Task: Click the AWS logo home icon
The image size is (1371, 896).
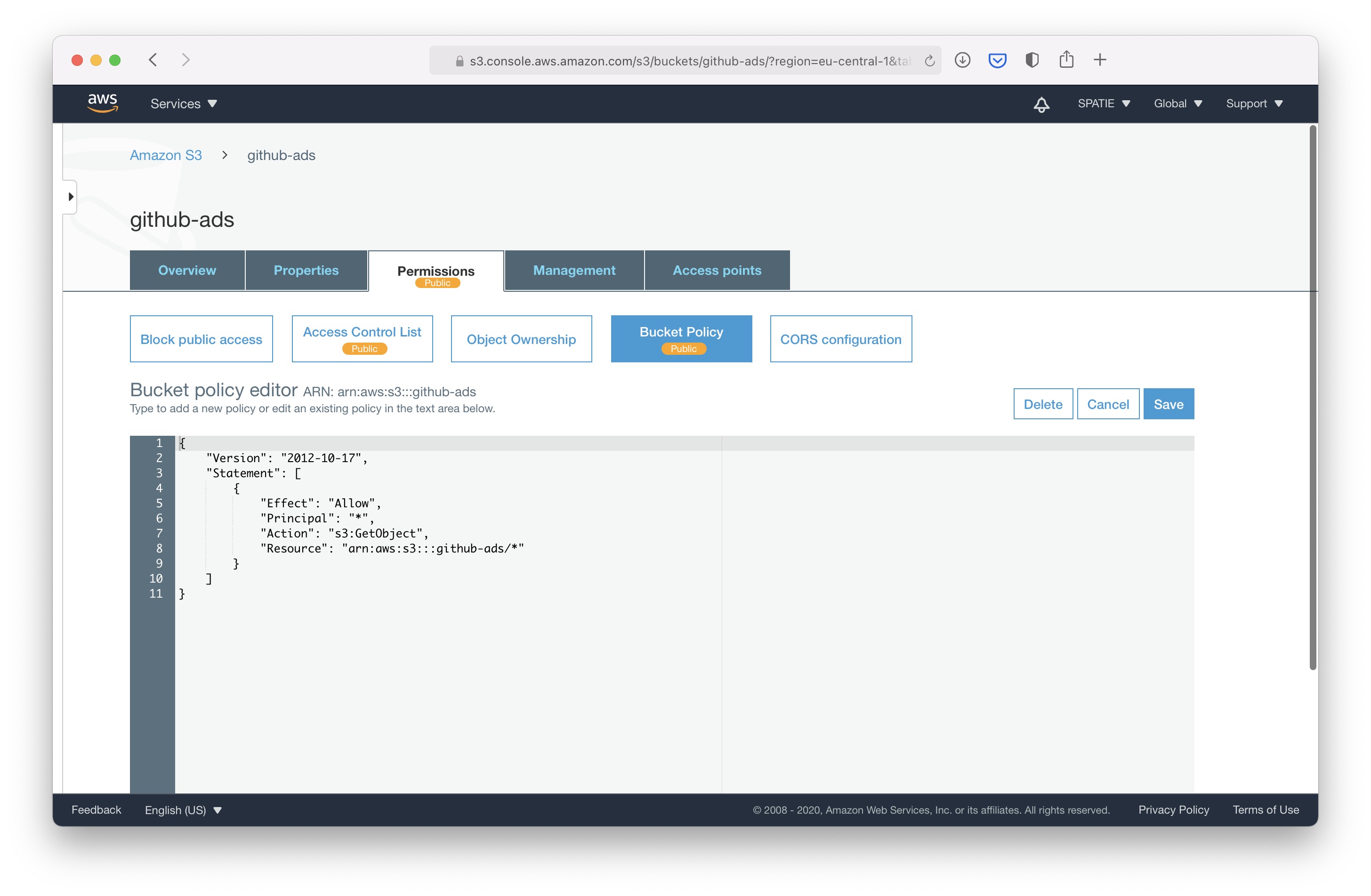Action: (x=103, y=103)
